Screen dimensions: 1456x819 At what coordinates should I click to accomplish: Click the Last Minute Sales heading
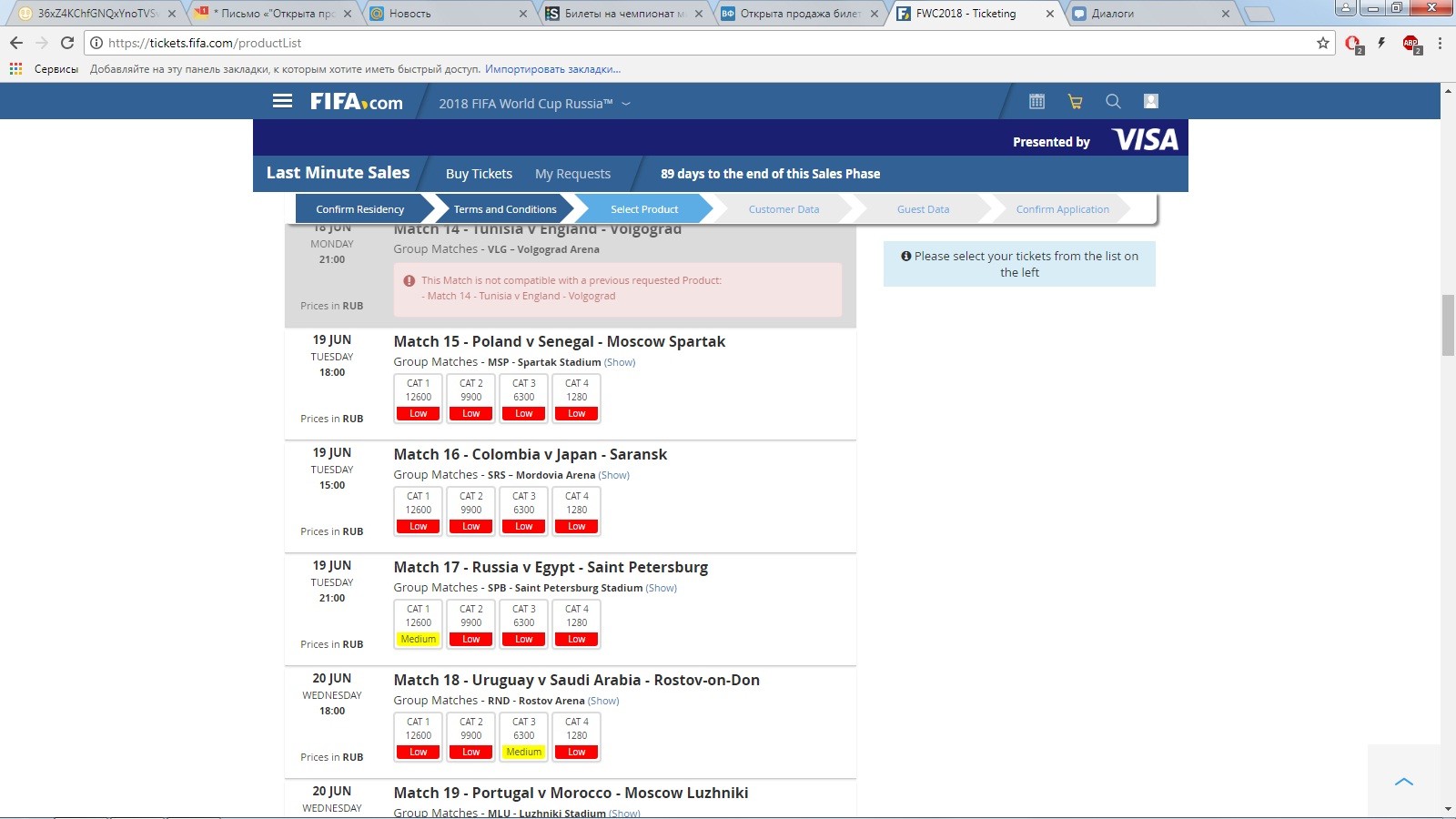(338, 173)
